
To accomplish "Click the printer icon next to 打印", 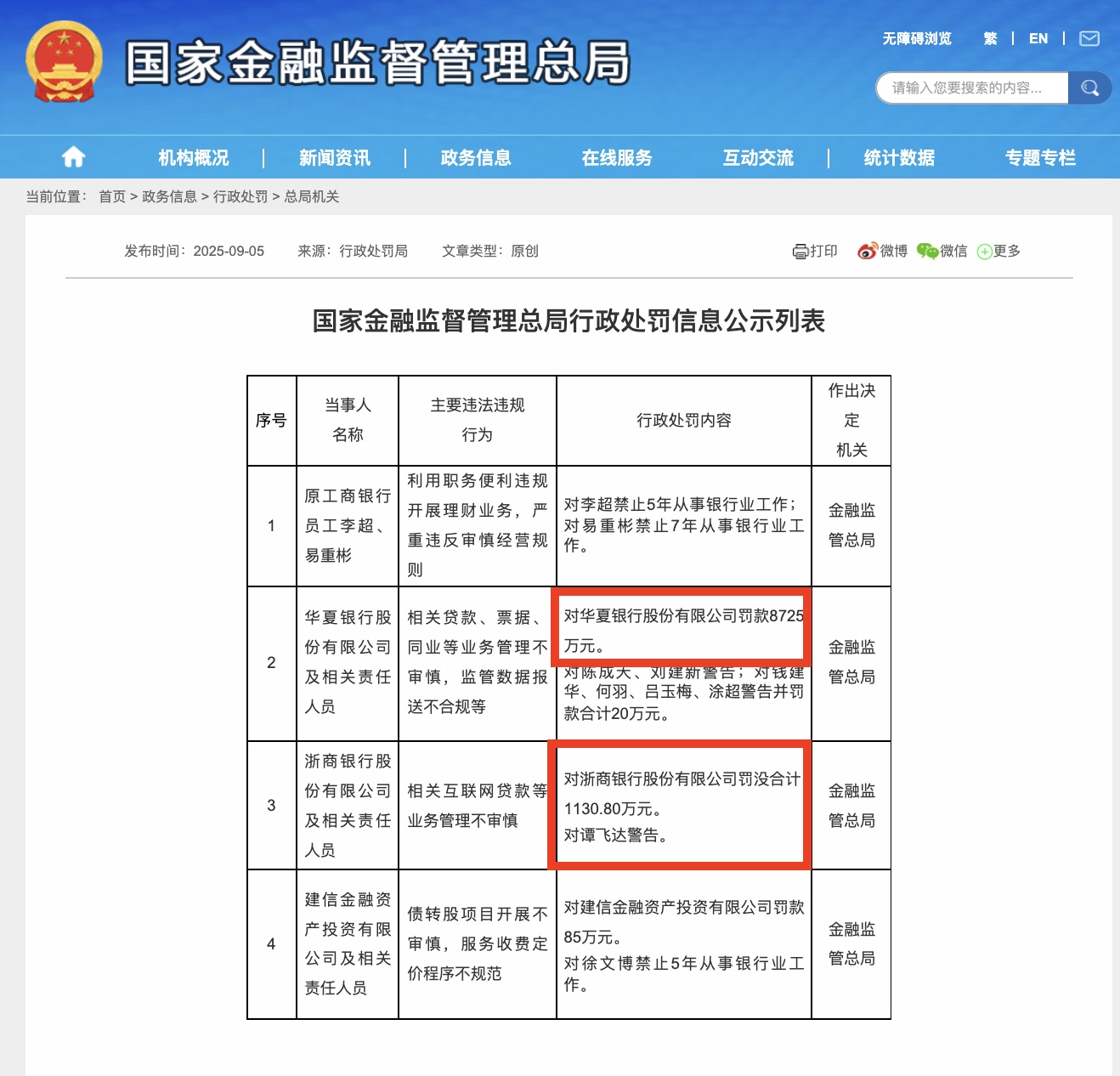I will click(800, 251).
